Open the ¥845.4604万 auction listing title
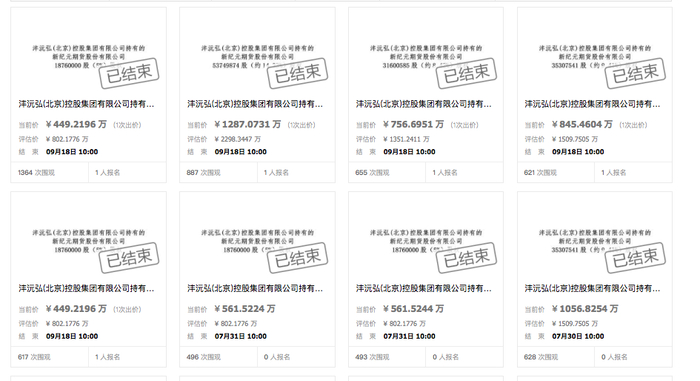Viewport: 700px width, 381px height. pos(592,104)
